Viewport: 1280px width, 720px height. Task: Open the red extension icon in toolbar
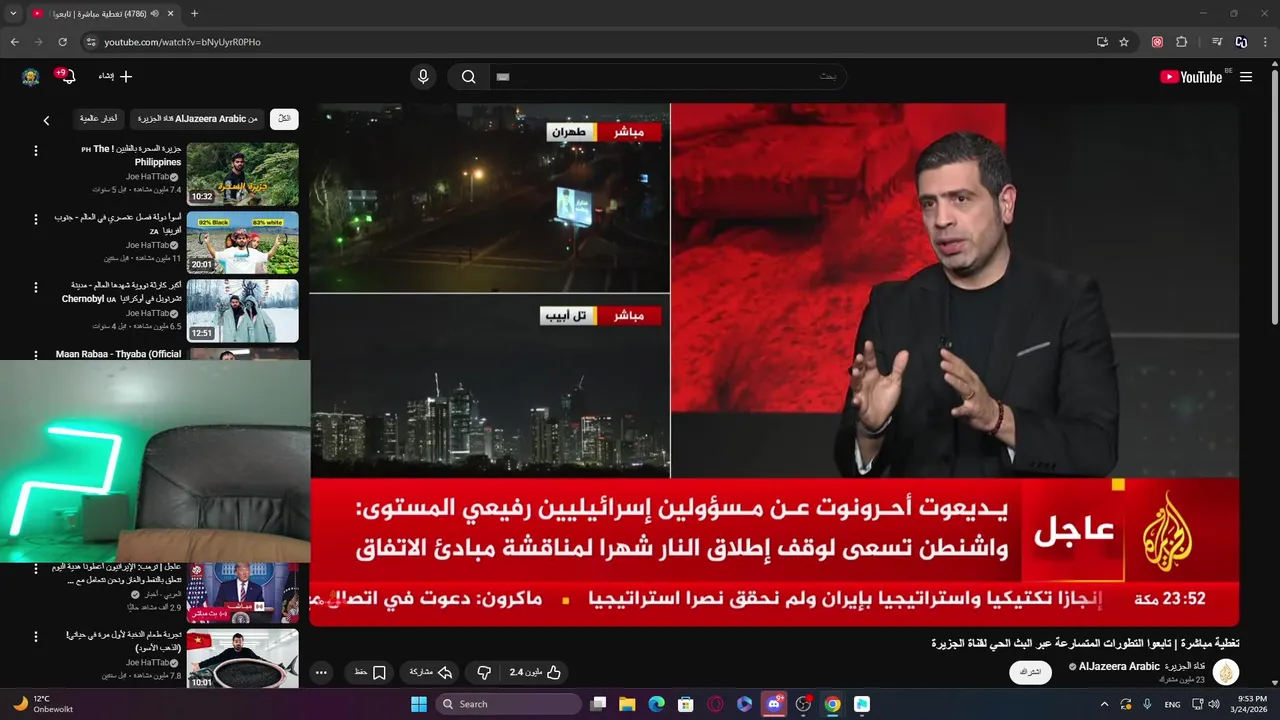tap(1157, 42)
